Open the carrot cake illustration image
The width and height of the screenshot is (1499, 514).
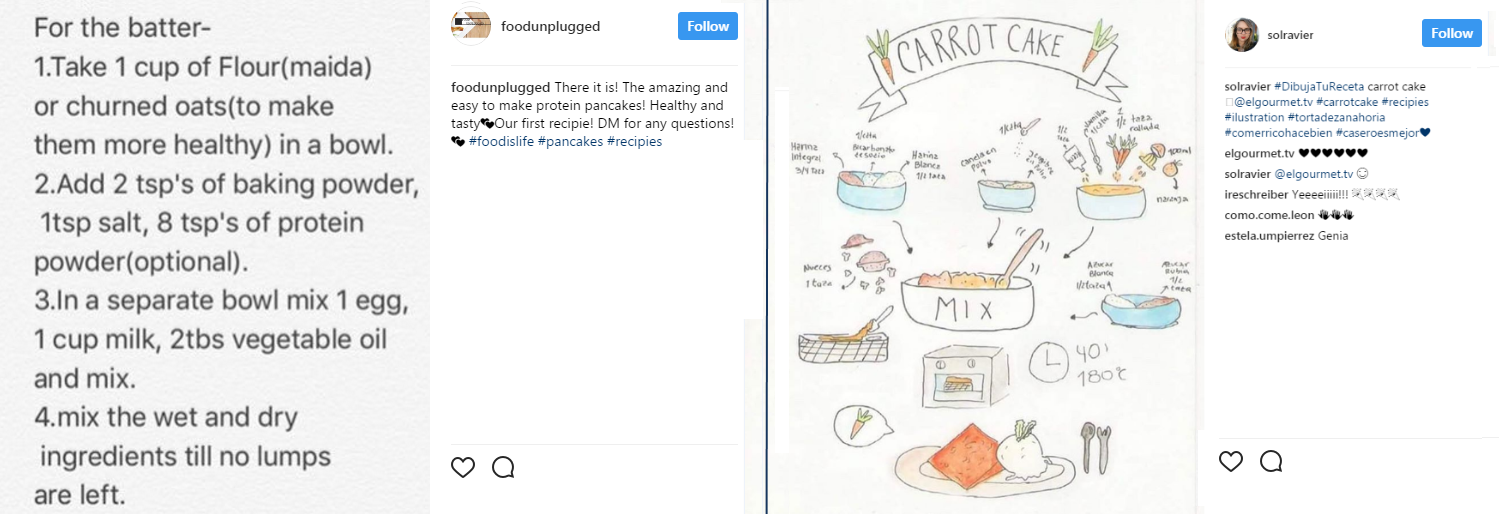click(x=984, y=257)
